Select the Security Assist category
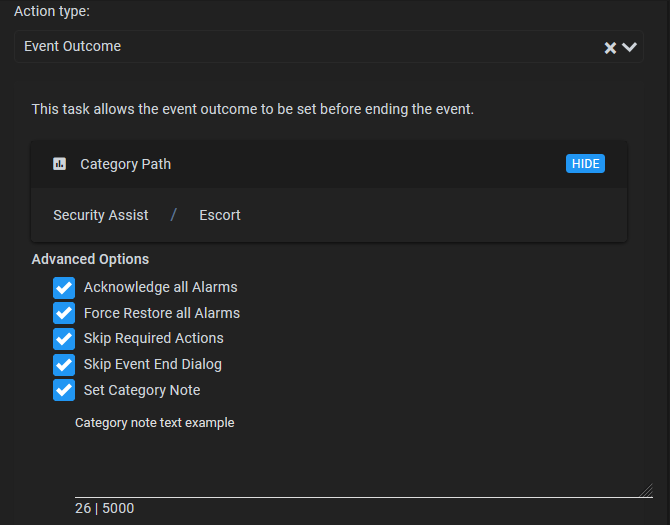 coord(101,215)
